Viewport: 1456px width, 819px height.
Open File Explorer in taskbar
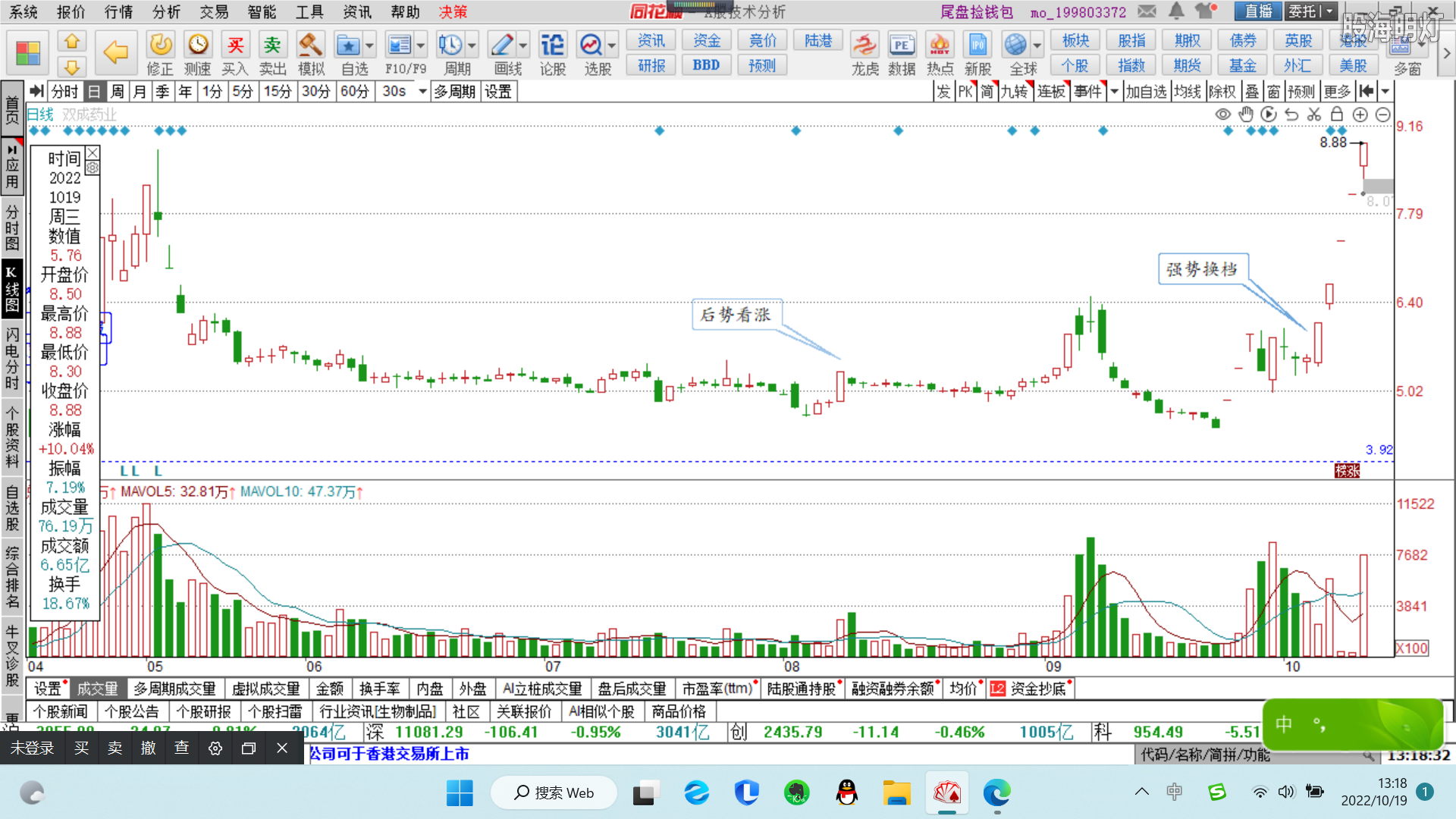896,792
